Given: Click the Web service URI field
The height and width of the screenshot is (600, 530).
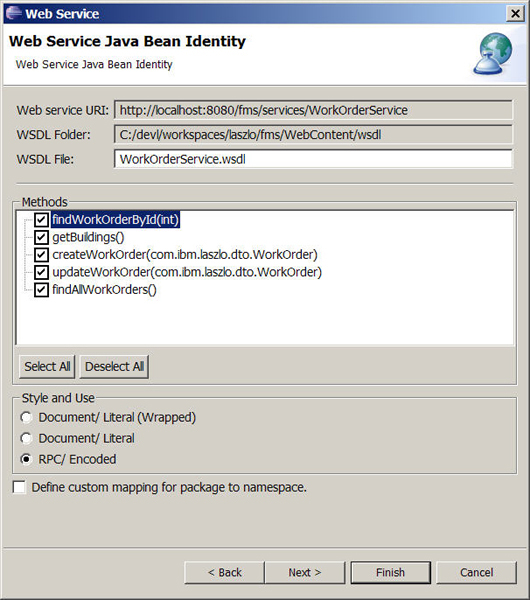Looking at the screenshot, I should (313, 110).
